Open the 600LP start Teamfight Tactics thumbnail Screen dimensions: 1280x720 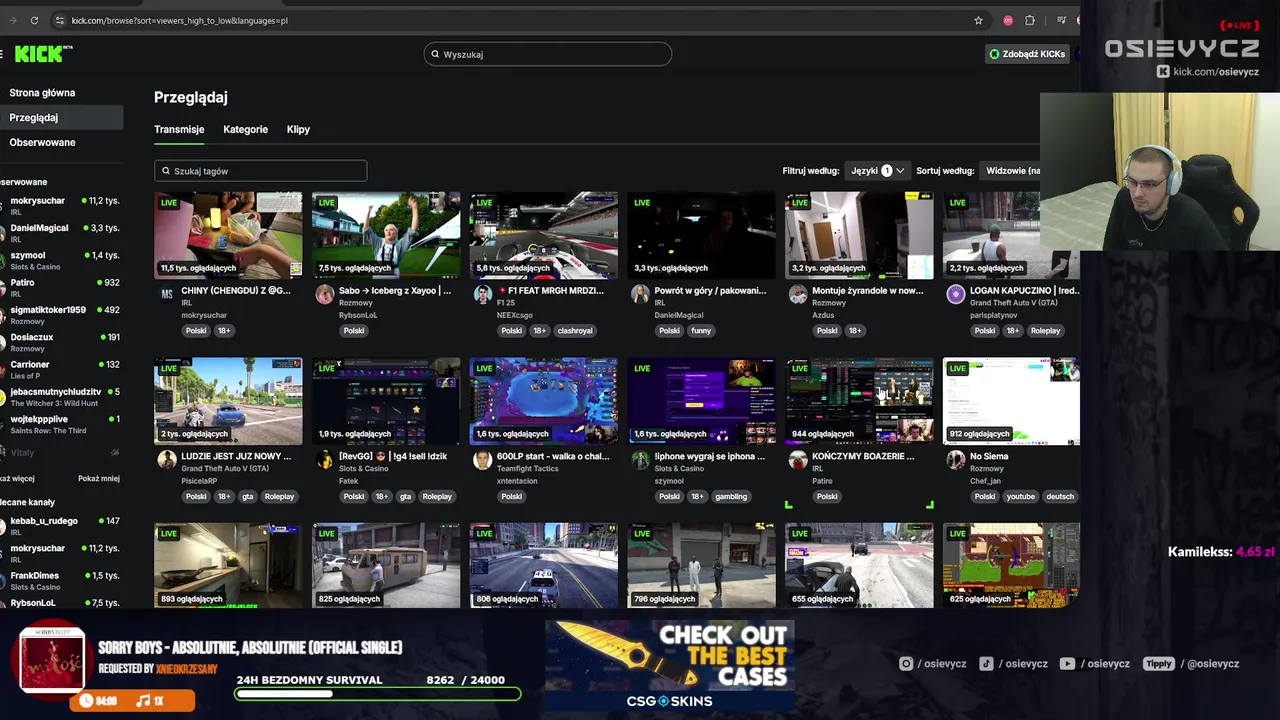pyautogui.click(x=544, y=401)
